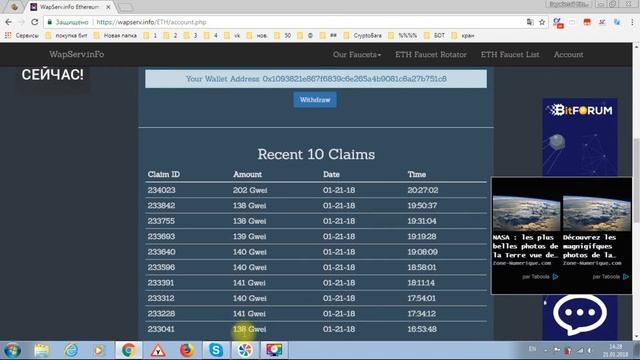Viewport: 640px width, 360px height.
Task: Open the red warning triangle taskbar app
Action: (158, 350)
